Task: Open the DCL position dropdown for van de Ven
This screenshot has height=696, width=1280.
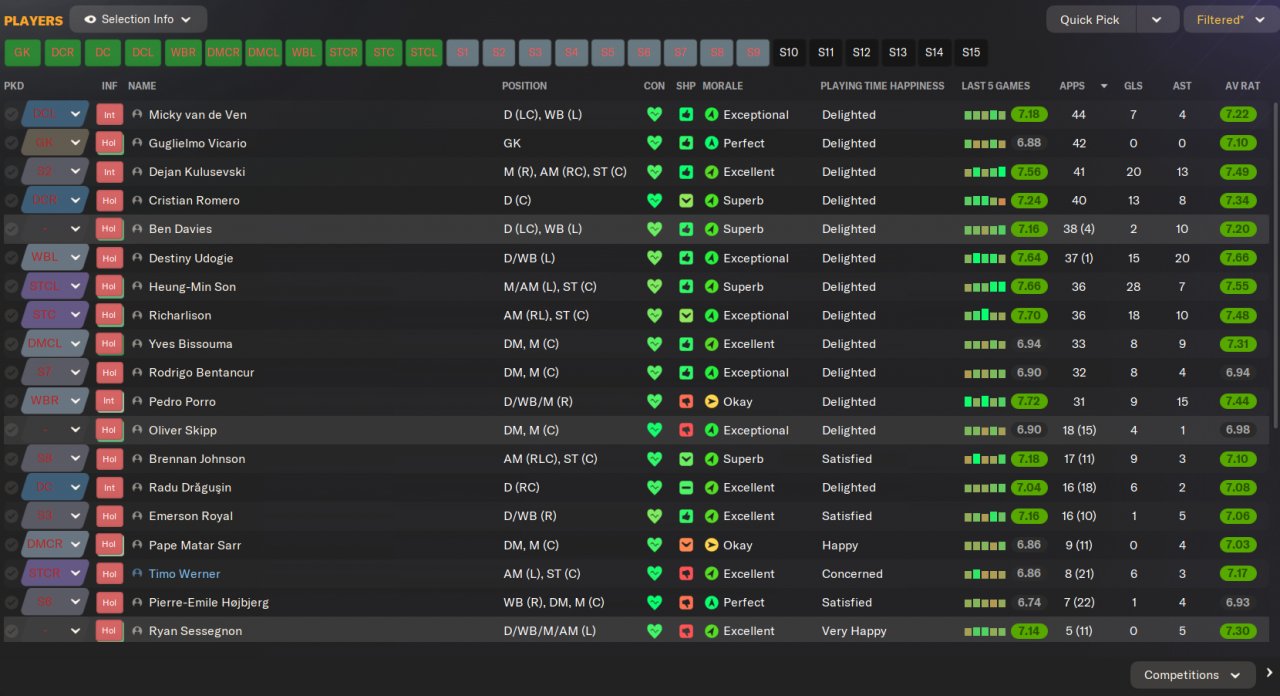Action: pyautogui.click(x=55, y=115)
